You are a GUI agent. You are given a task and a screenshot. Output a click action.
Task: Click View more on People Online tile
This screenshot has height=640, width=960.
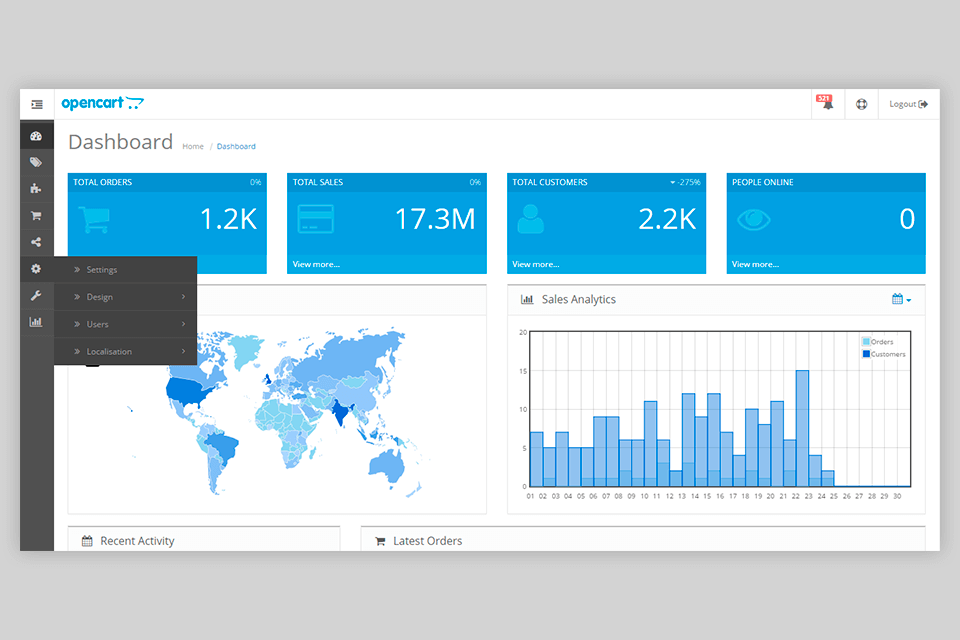[x=755, y=265]
